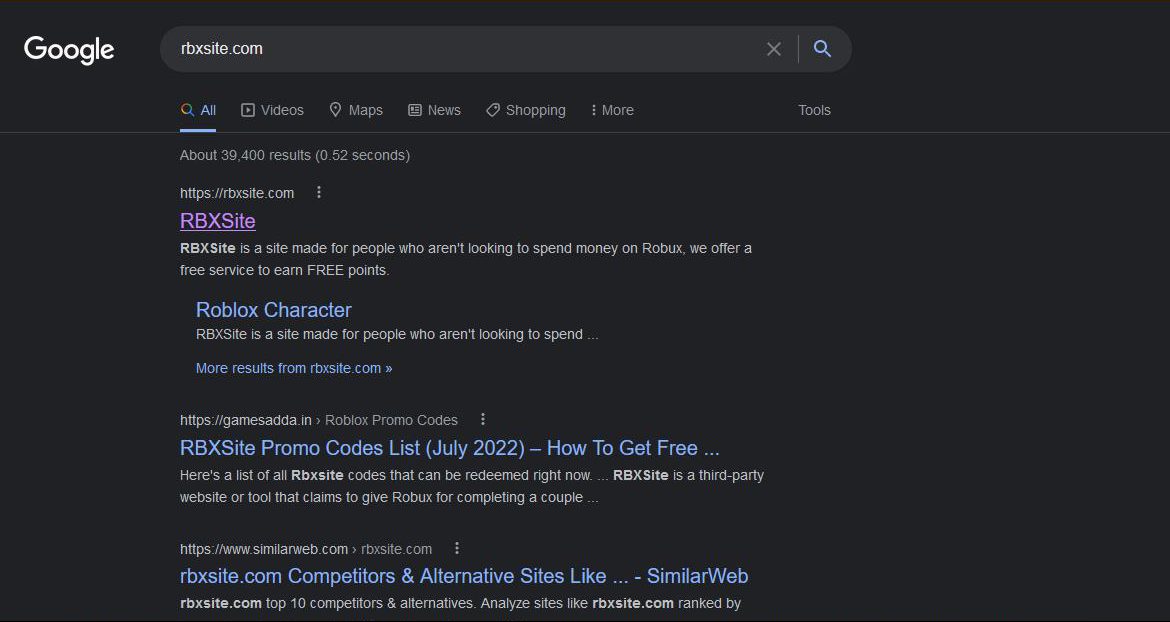Open the search Tools options
1170x622 pixels.
[814, 110]
